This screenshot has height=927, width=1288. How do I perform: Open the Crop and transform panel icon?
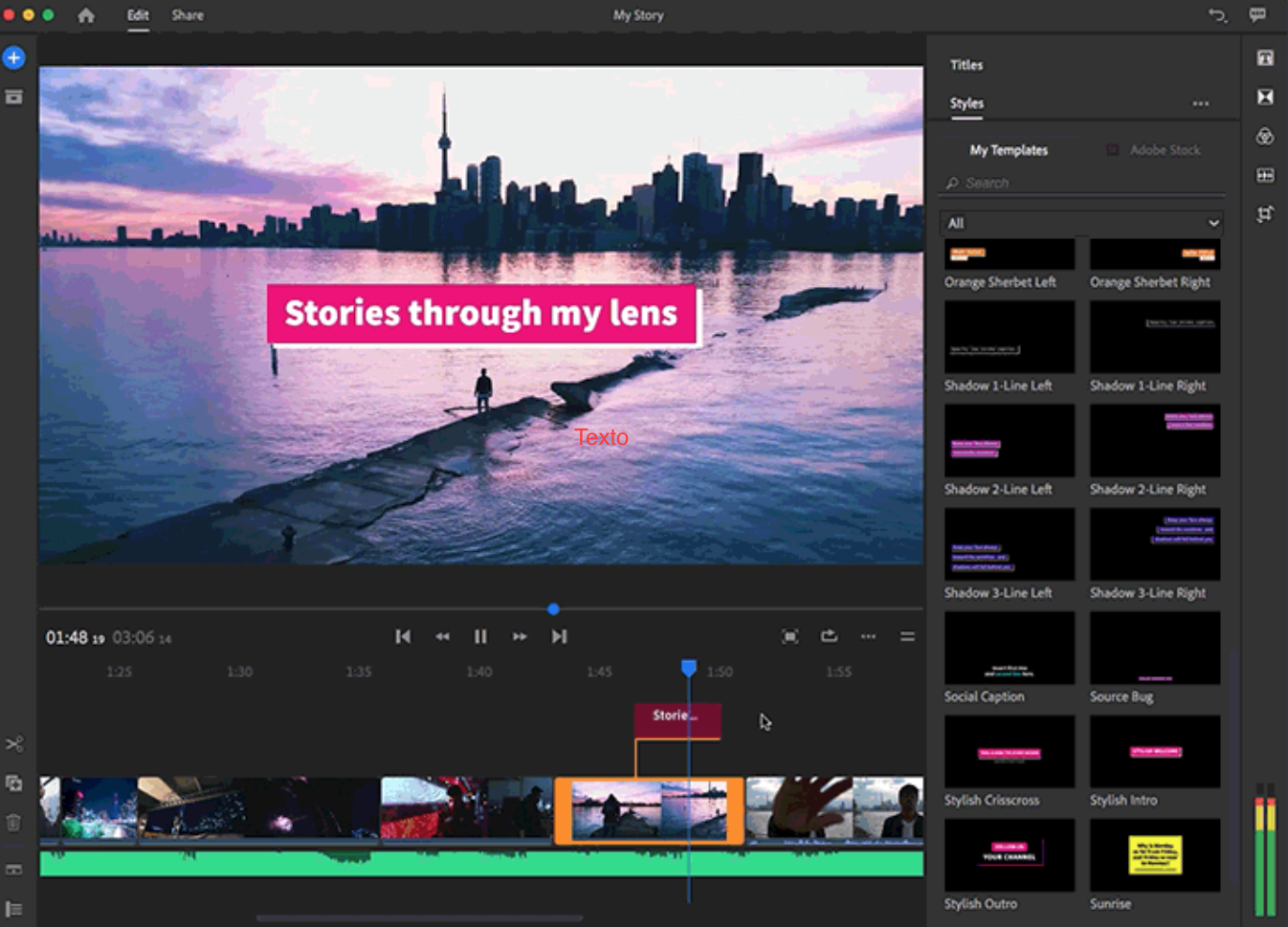coord(1265,214)
